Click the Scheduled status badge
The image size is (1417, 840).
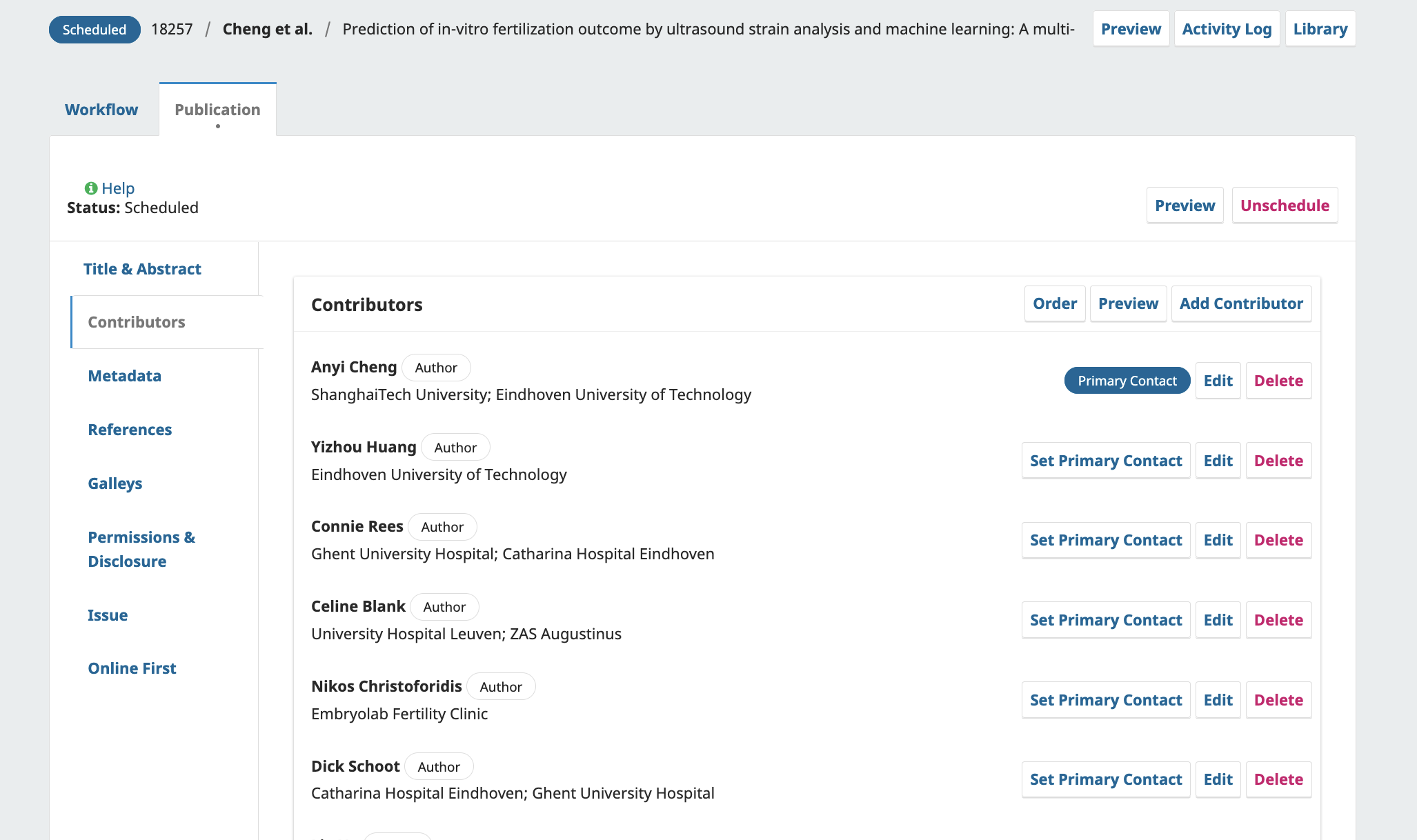(95, 30)
